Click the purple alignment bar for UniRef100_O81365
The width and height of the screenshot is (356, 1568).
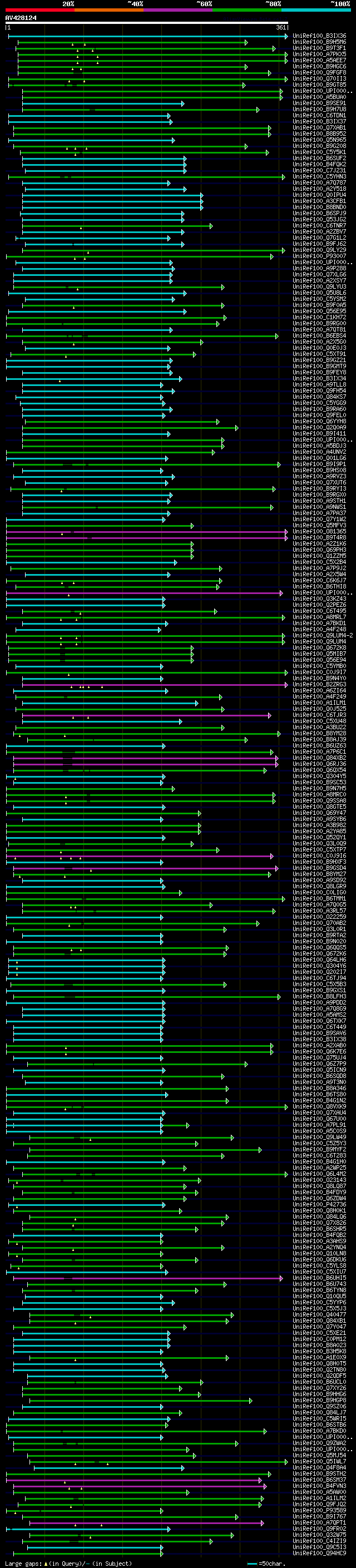pyautogui.click(x=147, y=531)
